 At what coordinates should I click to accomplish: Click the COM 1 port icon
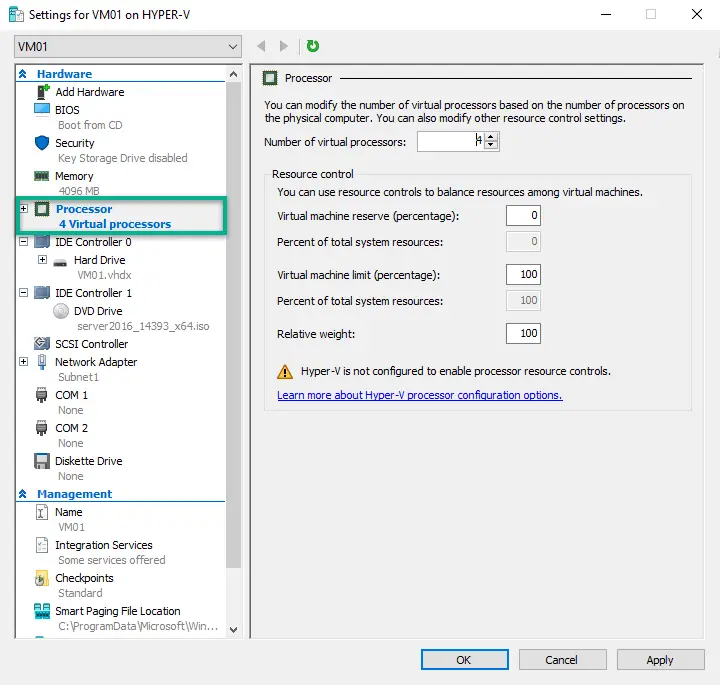click(42, 395)
